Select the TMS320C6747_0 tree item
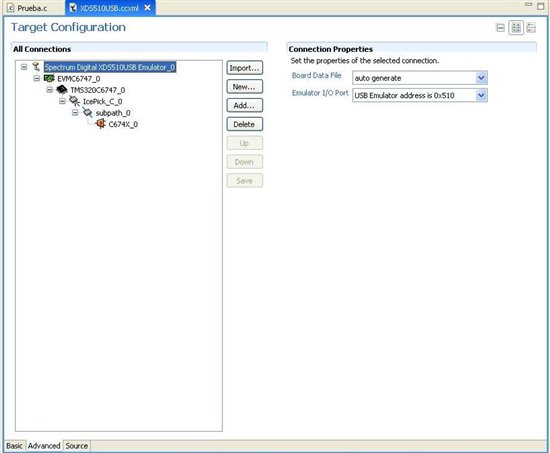 click(98, 90)
